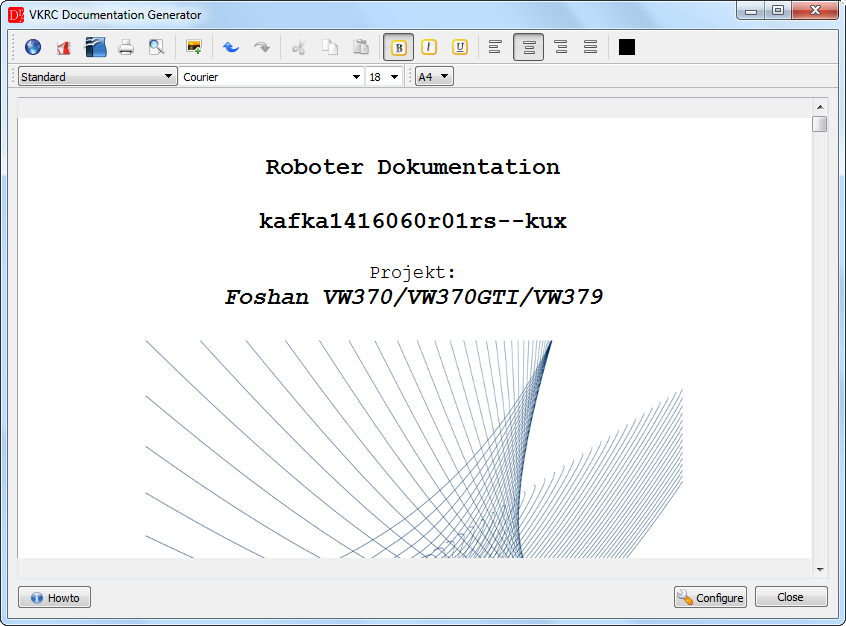Image resolution: width=846 pixels, height=626 pixels.
Task: Click the scrollbar down arrow
Action: 820,570
